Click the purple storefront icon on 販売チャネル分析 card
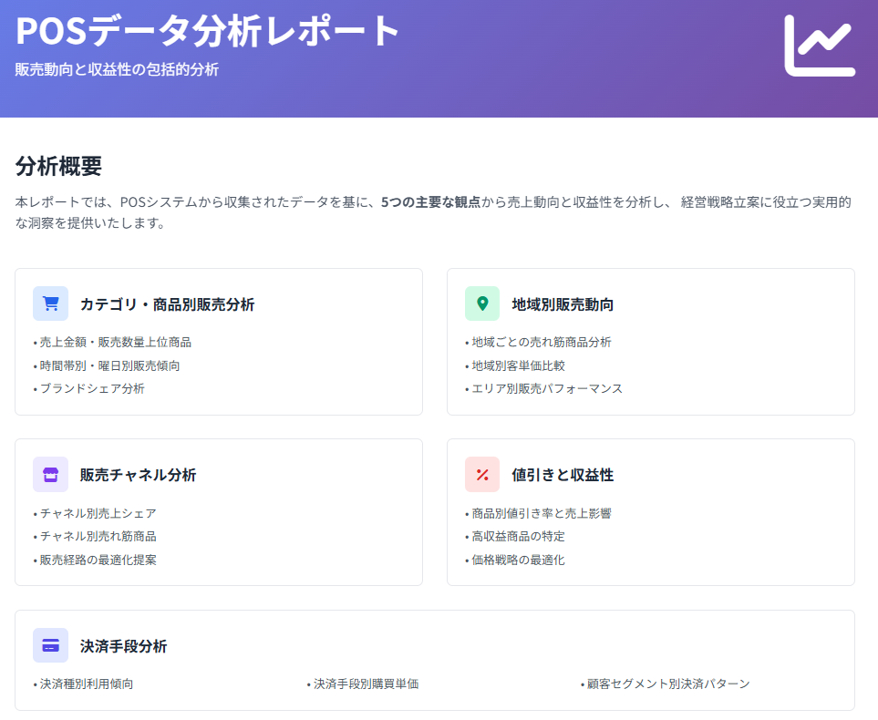The width and height of the screenshot is (878, 720). pyautogui.click(x=50, y=474)
